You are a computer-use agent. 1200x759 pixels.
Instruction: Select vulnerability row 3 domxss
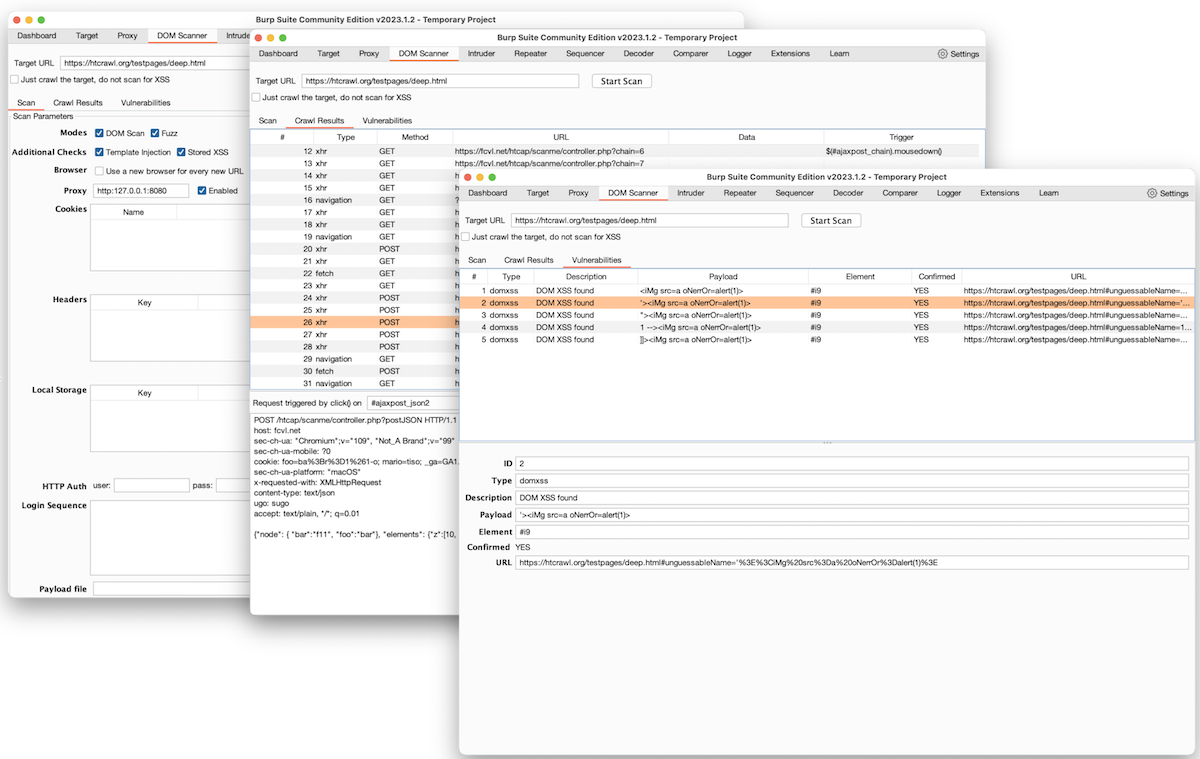(829, 314)
